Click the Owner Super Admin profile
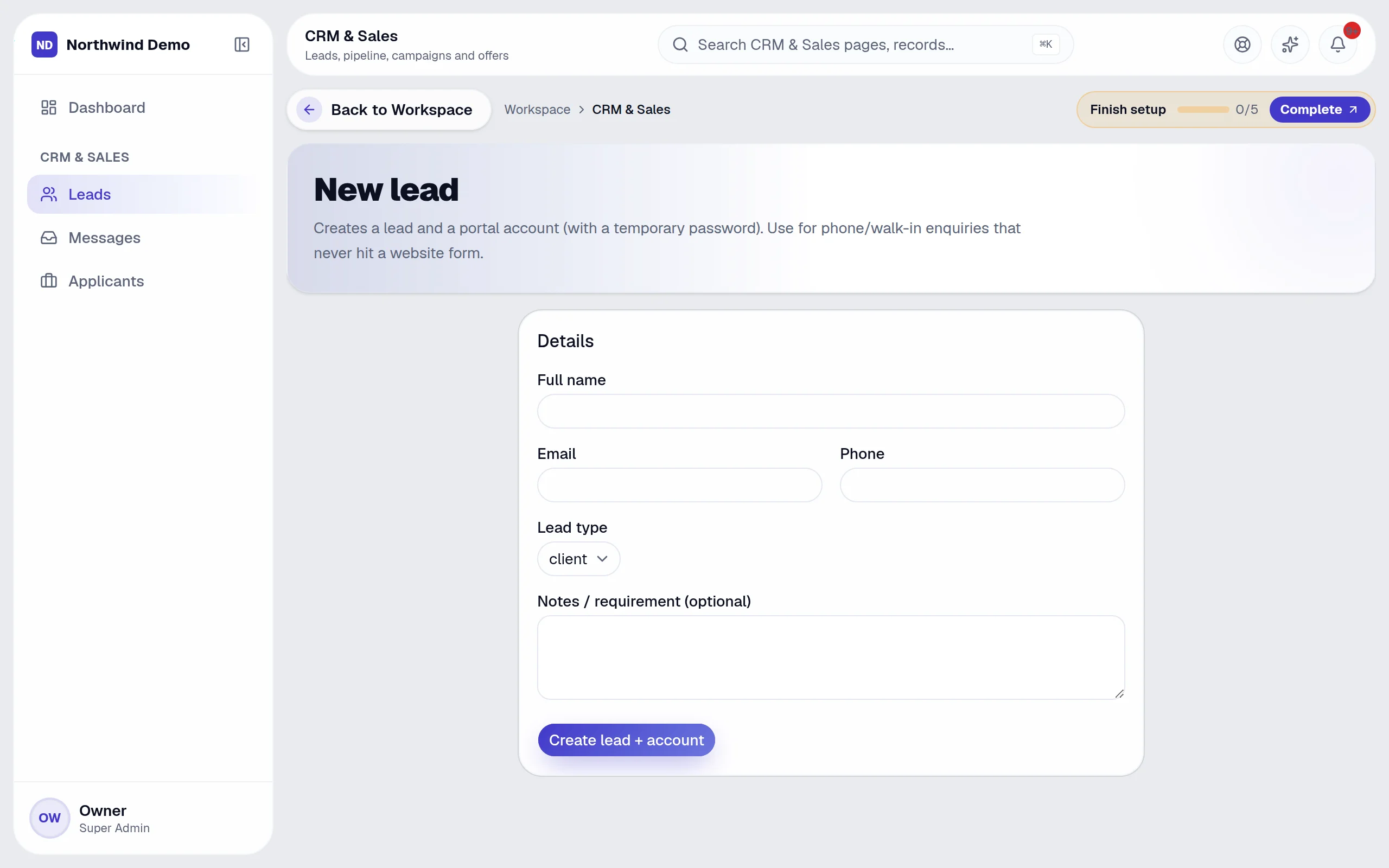The height and width of the screenshot is (868, 1389). [143, 818]
